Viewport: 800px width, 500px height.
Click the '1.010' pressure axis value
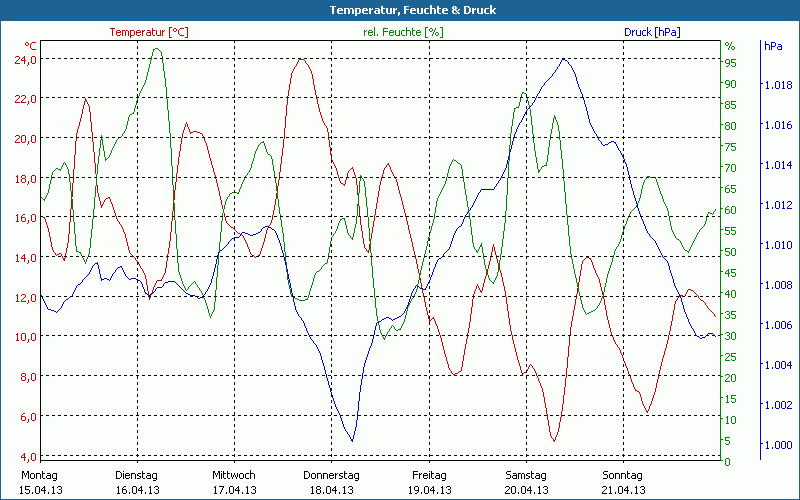click(778, 245)
